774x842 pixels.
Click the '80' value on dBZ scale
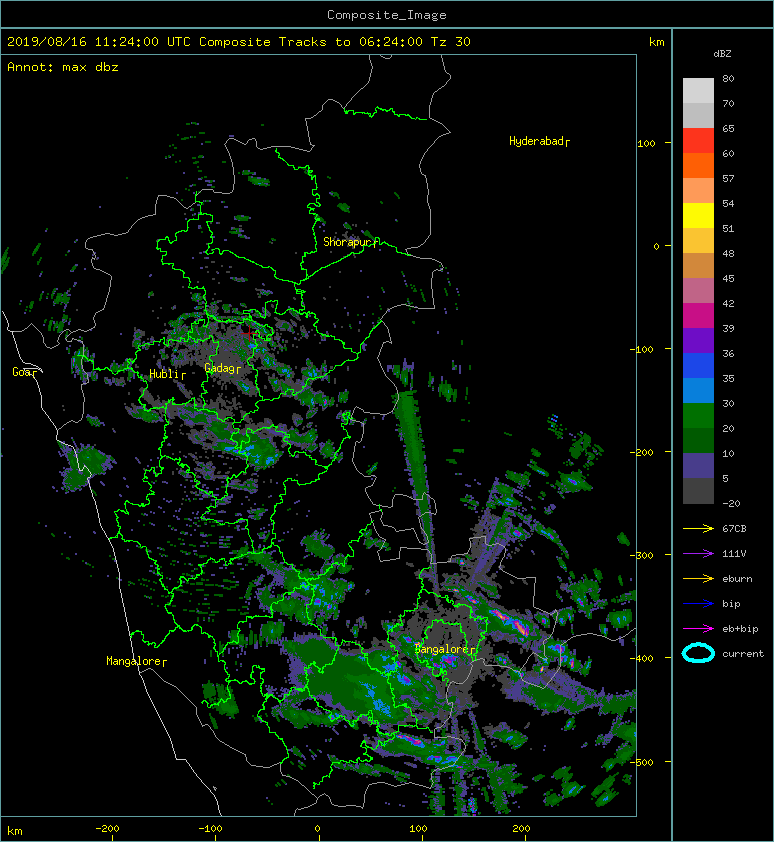point(728,78)
